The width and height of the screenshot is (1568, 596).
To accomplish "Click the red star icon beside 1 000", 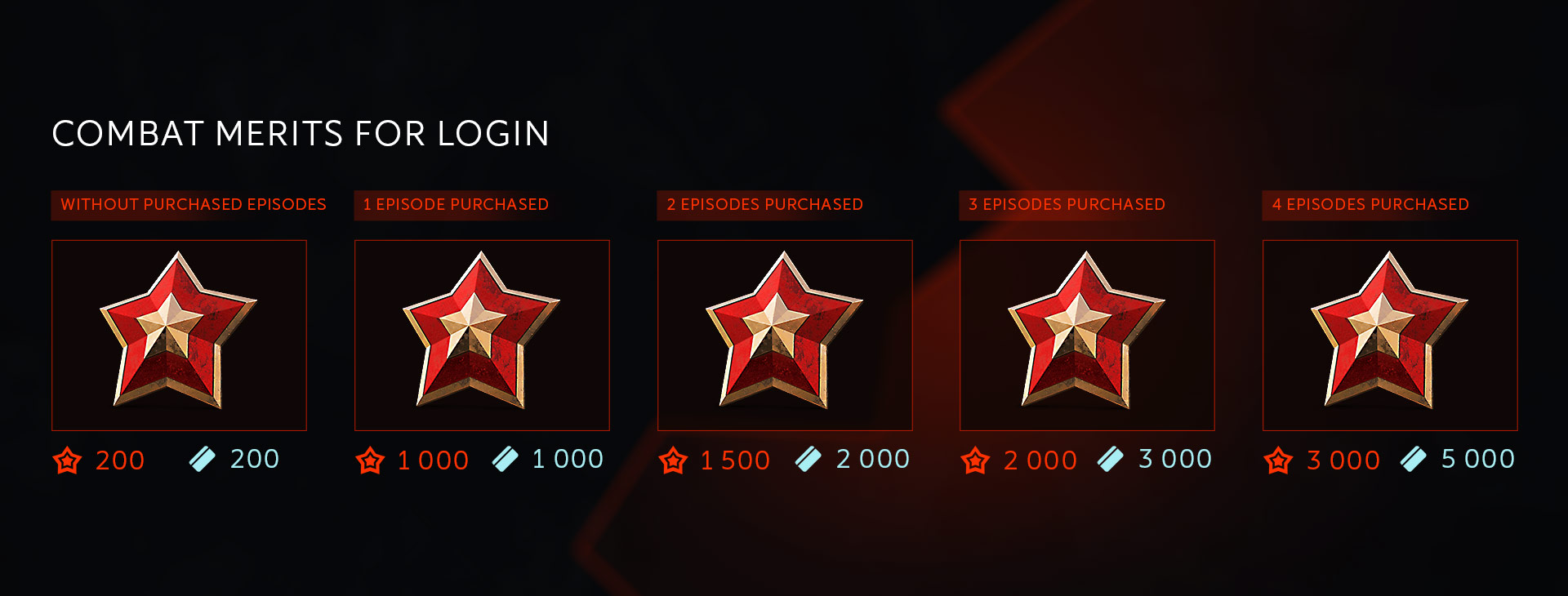I will coord(370,460).
